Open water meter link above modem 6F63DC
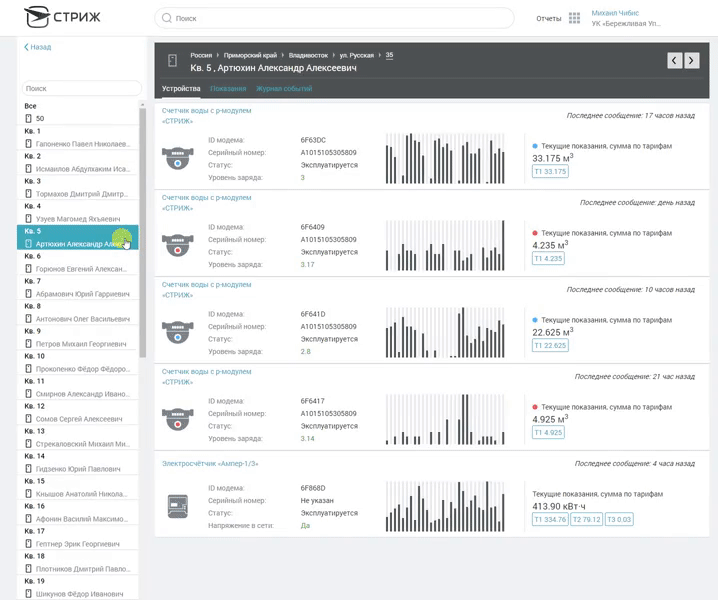 coord(206,115)
